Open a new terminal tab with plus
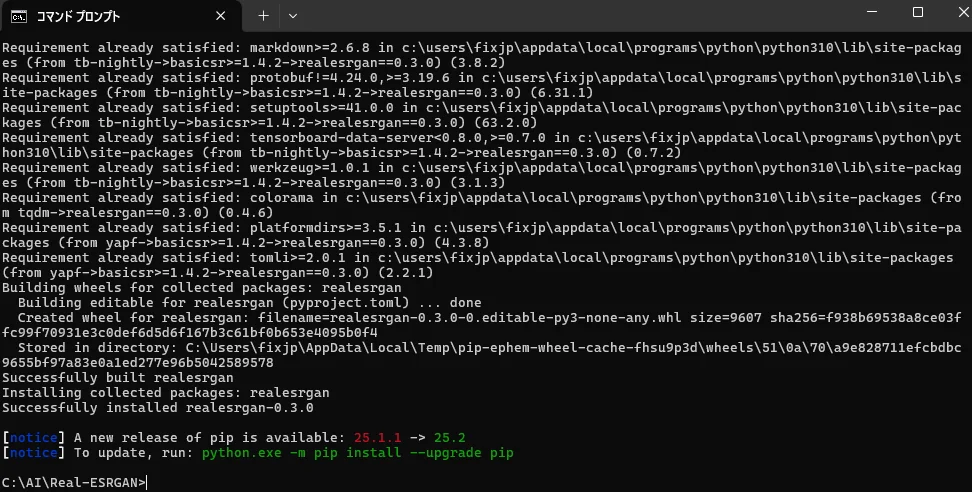 (263, 16)
